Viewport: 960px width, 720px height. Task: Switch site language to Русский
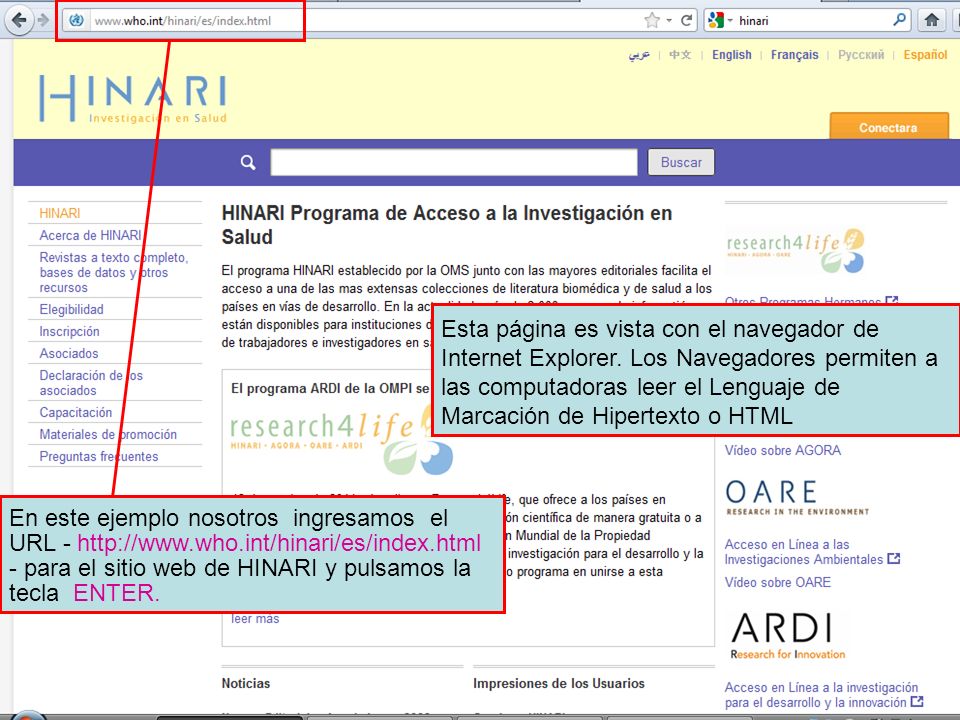[x=860, y=54]
